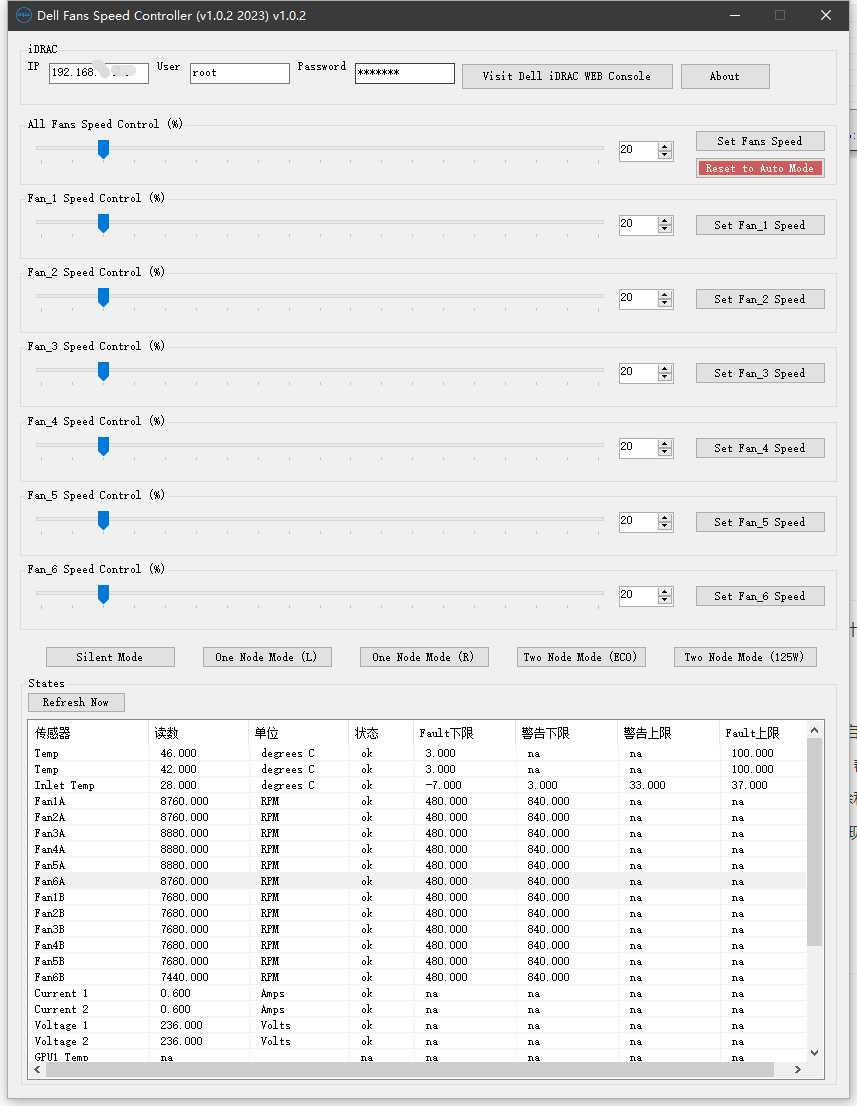Select the Inlet Temp sensor row
The width and height of the screenshot is (857, 1106).
coord(418,785)
